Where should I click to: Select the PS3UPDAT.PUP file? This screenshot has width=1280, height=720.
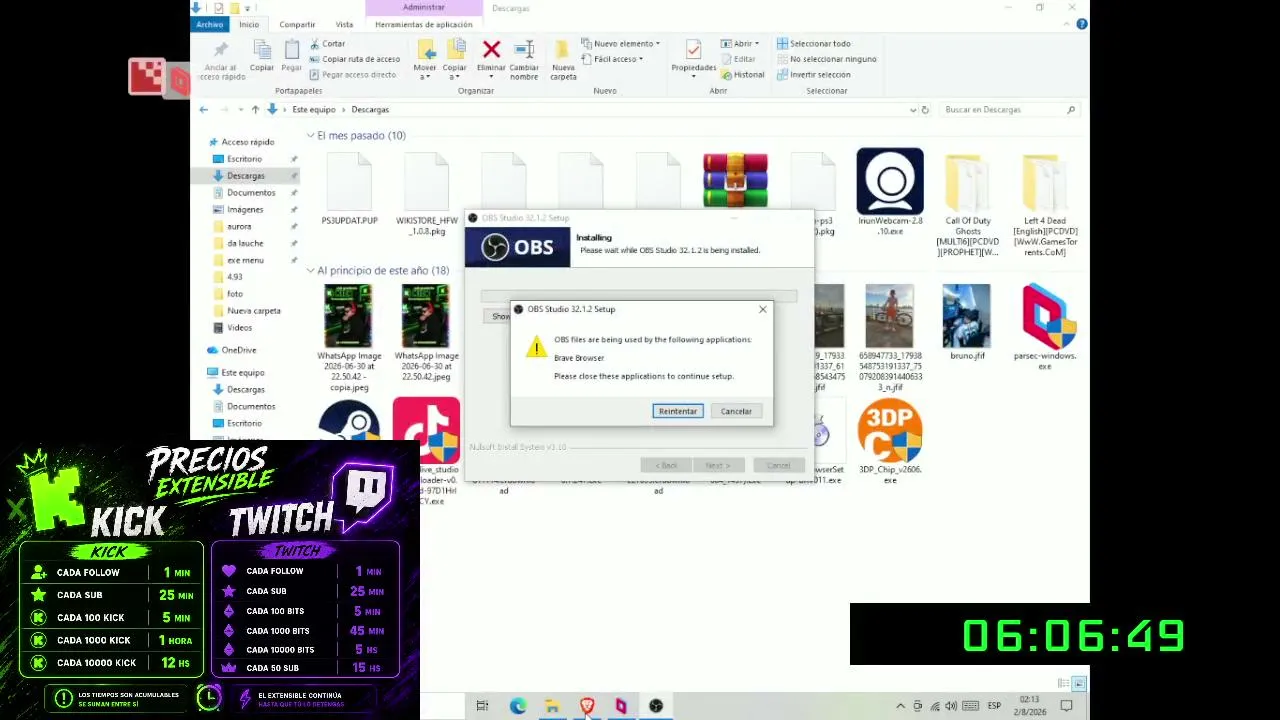coord(349,190)
